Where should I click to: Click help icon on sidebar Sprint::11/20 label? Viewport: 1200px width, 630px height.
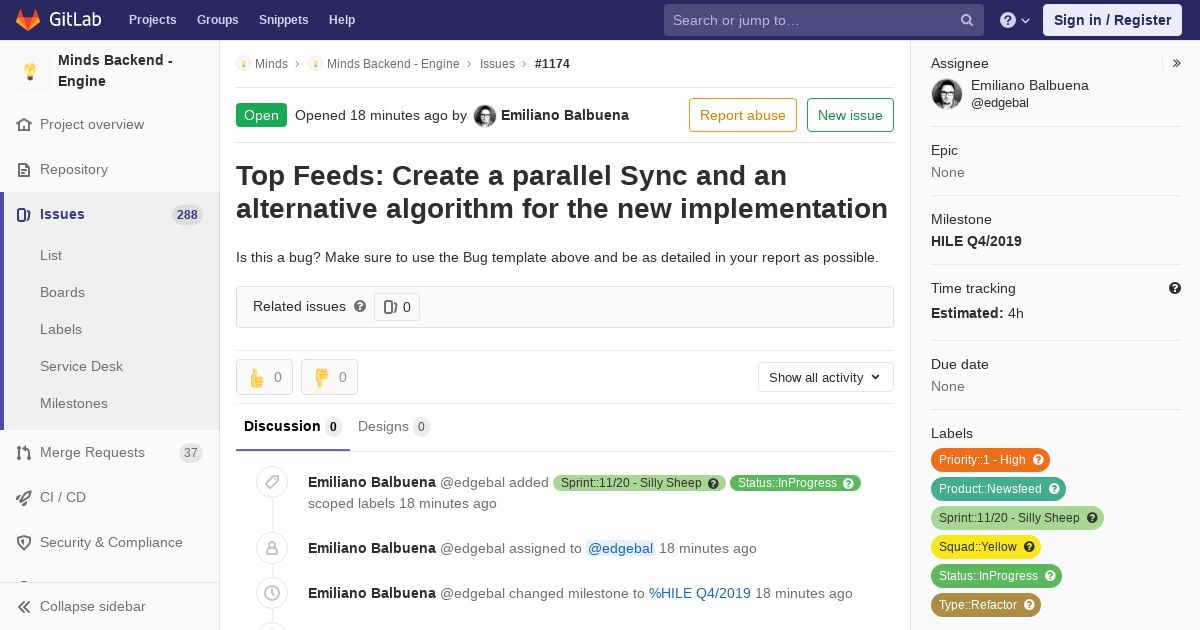(1092, 518)
